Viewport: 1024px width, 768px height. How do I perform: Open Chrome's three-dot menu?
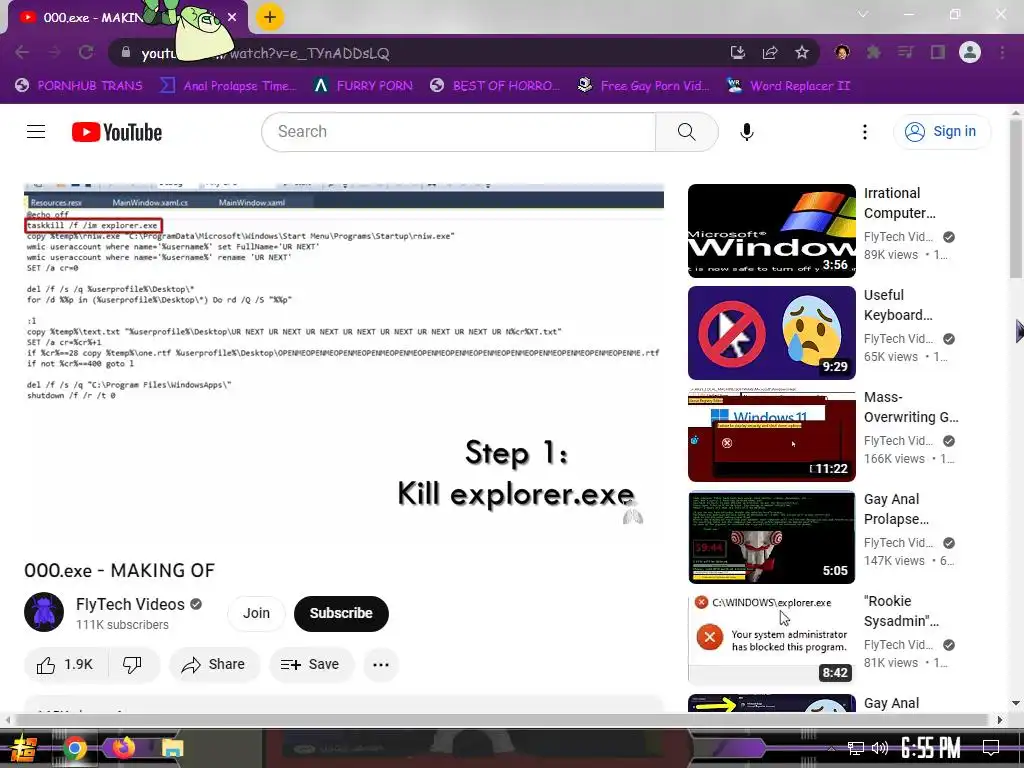tap(1002, 53)
